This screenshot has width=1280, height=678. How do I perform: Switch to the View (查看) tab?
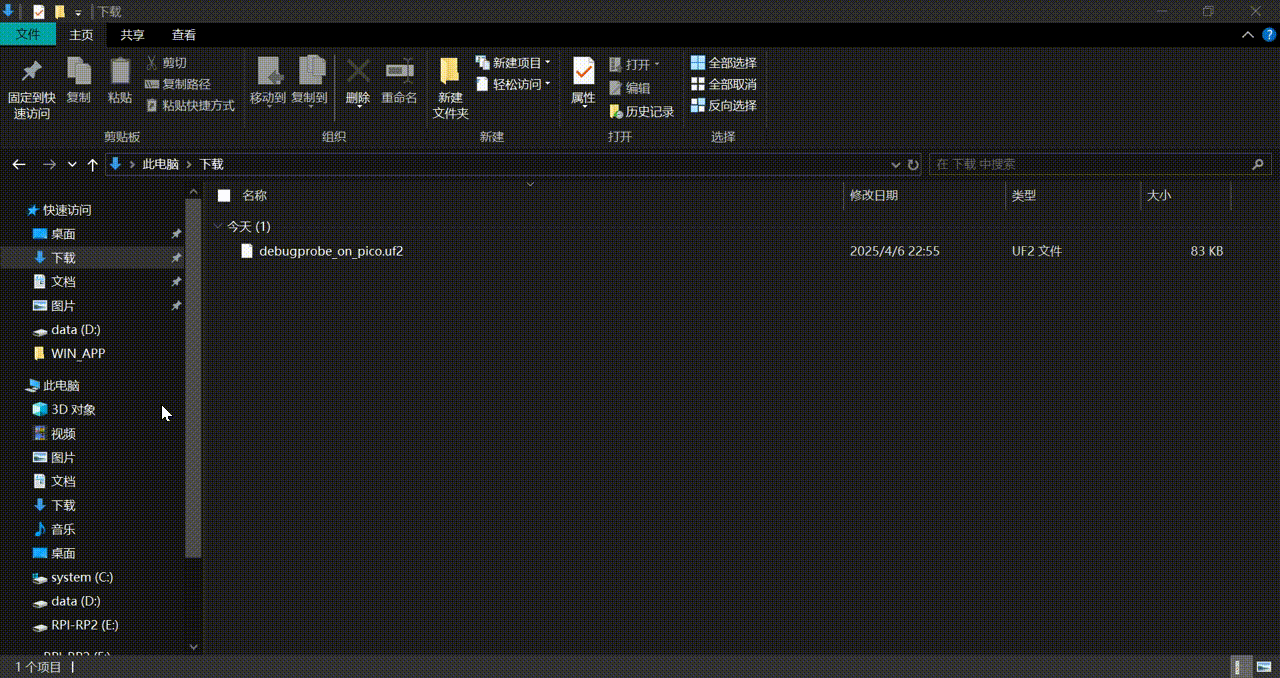184,35
